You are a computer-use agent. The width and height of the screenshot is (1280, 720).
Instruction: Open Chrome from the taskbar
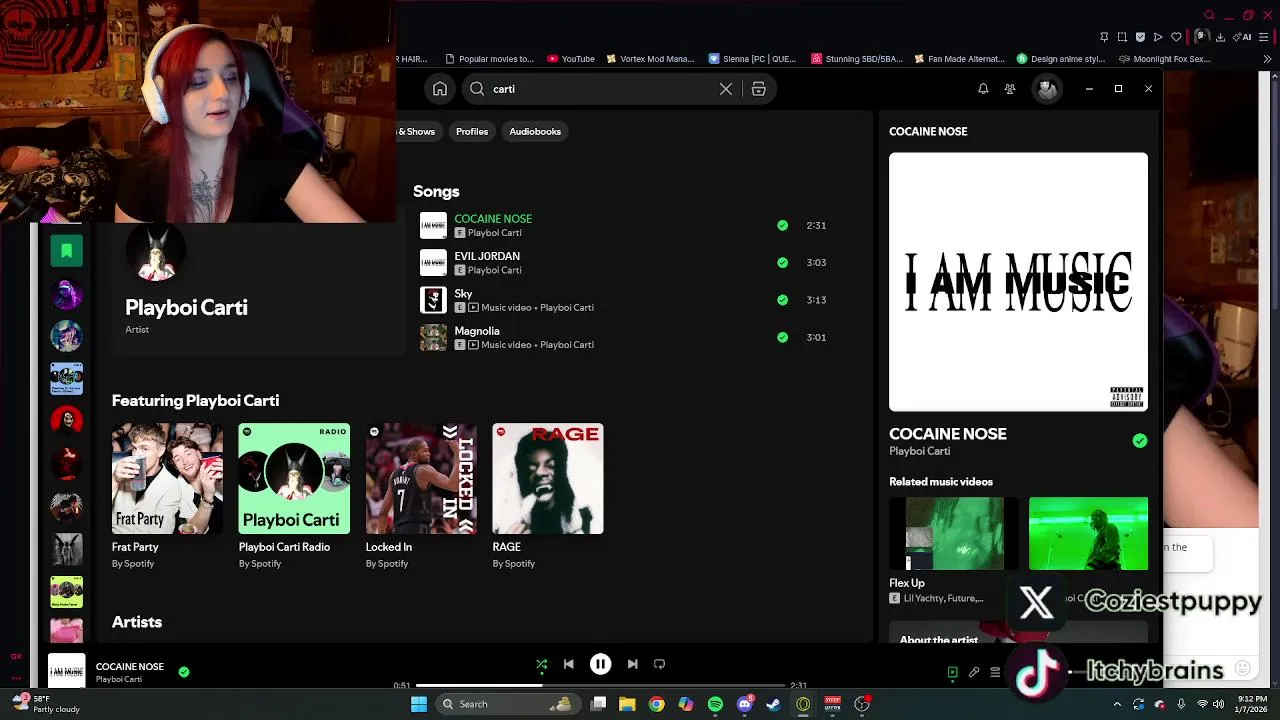pyautogui.click(x=656, y=704)
